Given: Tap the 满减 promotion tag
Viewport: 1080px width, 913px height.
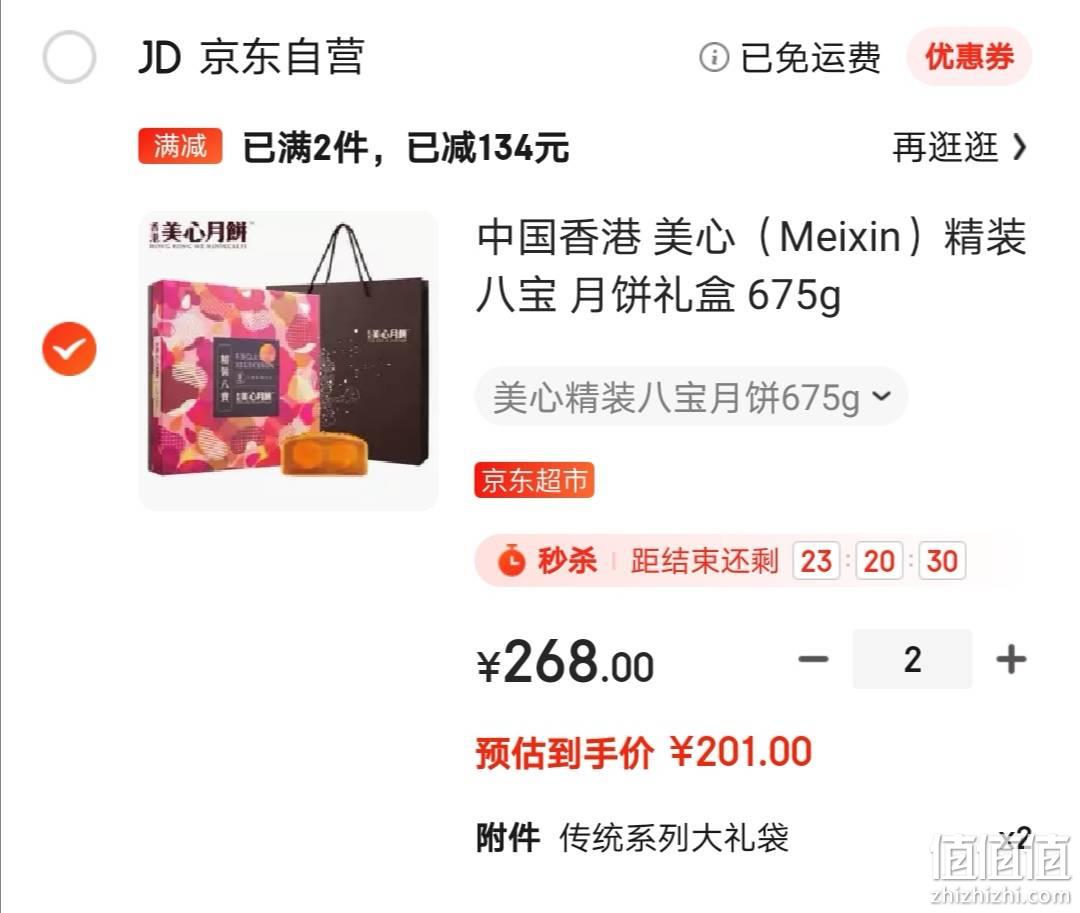Looking at the screenshot, I should [180, 146].
